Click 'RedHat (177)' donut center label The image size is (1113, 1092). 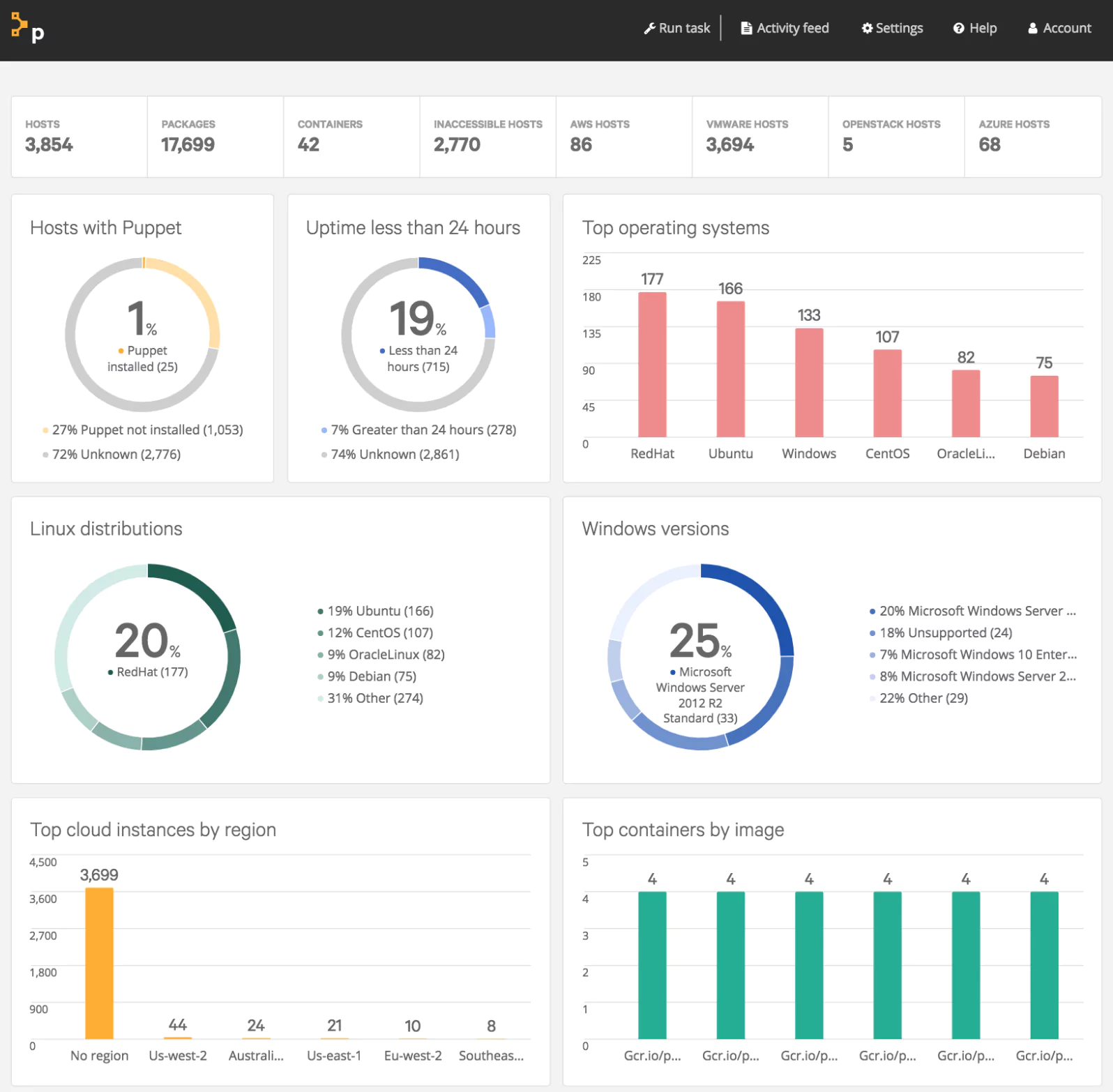pyautogui.click(x=148, y=672)
